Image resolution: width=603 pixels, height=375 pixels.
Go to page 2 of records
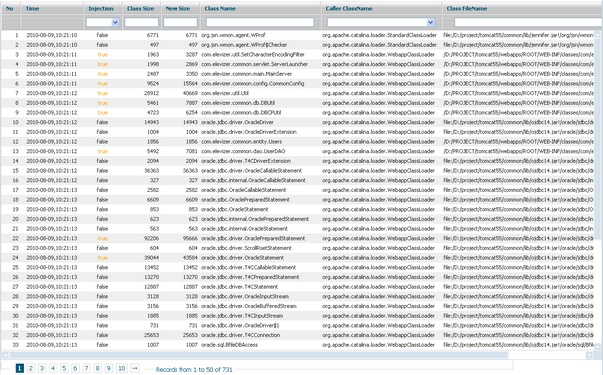pyautogui.click(x=31, y=368)
